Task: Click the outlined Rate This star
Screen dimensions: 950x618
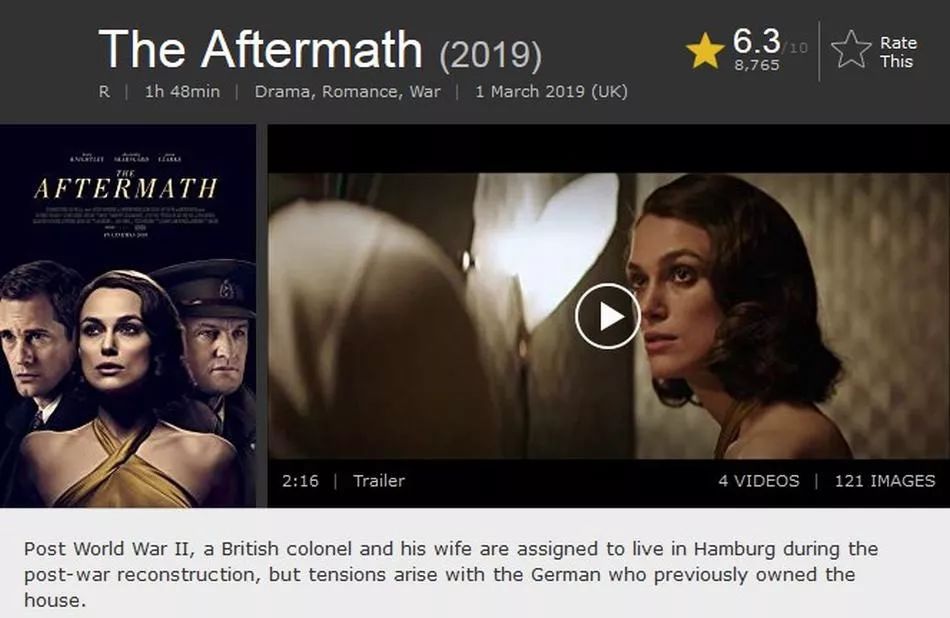Action: click(x=851, y=50)
